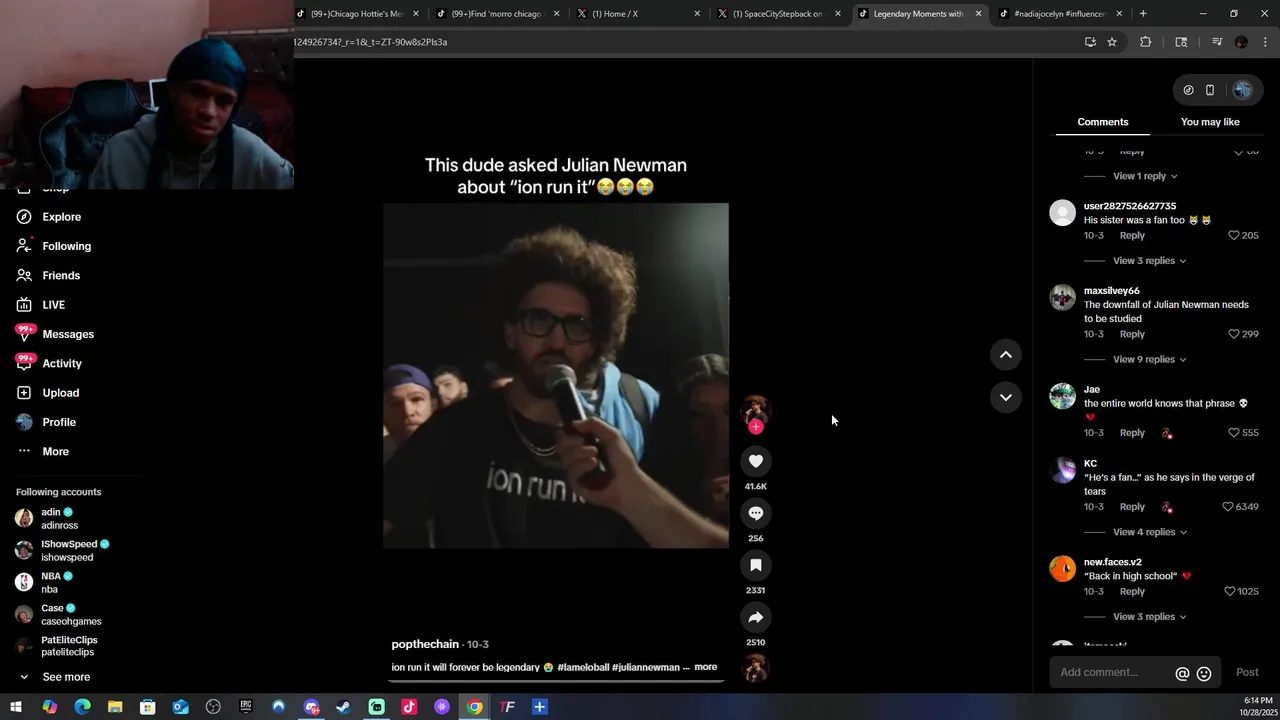Image resolution: width=1280 pixels, height=720 pixels.
Task: Open the Explore page
Action: (61, 217)
